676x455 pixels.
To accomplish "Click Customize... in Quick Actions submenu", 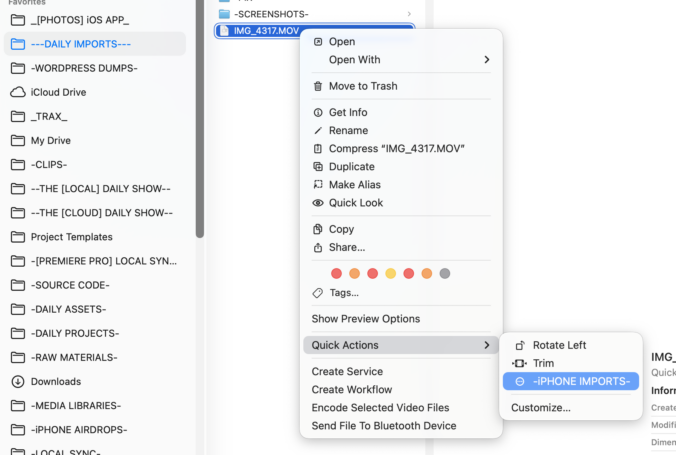I will (541, 408).
